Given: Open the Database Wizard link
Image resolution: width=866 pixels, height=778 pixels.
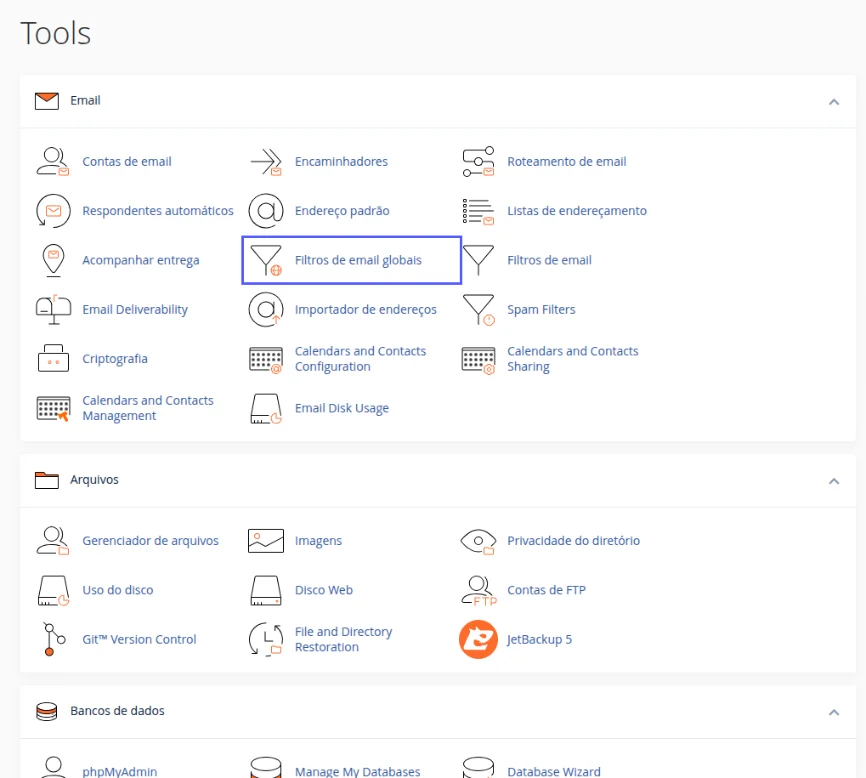Looking at the screenshot, I should (x=553, y=771).
